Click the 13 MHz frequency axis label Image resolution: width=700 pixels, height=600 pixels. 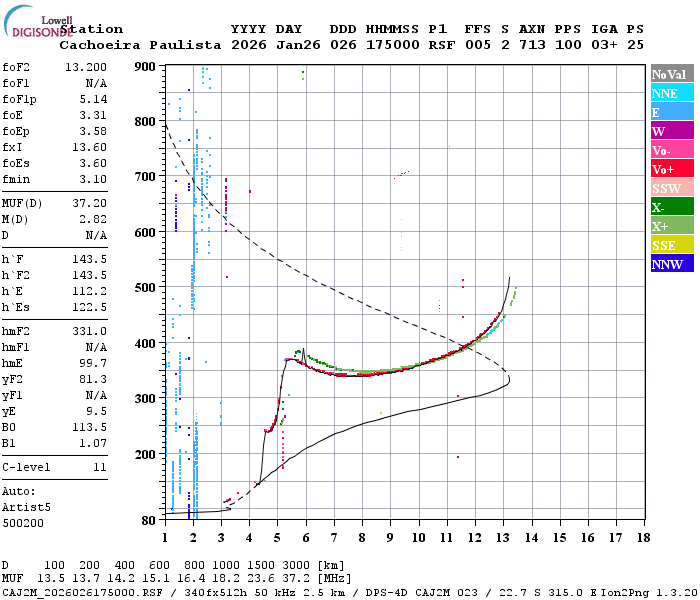tap(503, 538)
